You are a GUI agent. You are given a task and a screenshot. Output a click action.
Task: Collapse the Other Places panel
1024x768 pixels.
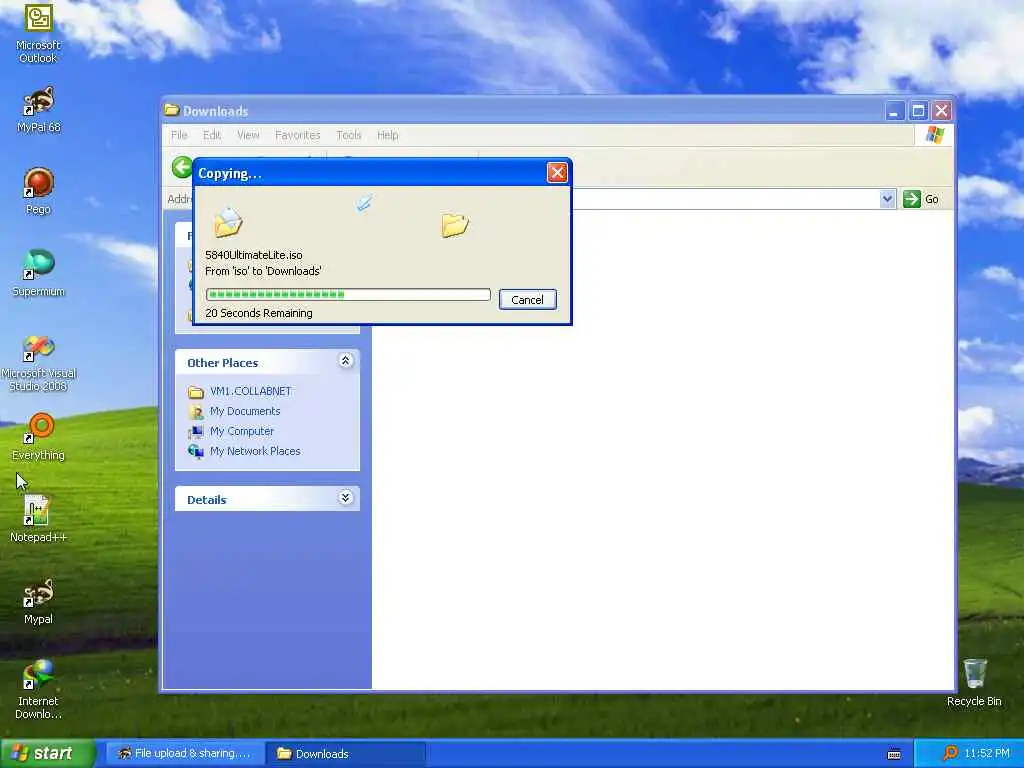coord(345,360)
